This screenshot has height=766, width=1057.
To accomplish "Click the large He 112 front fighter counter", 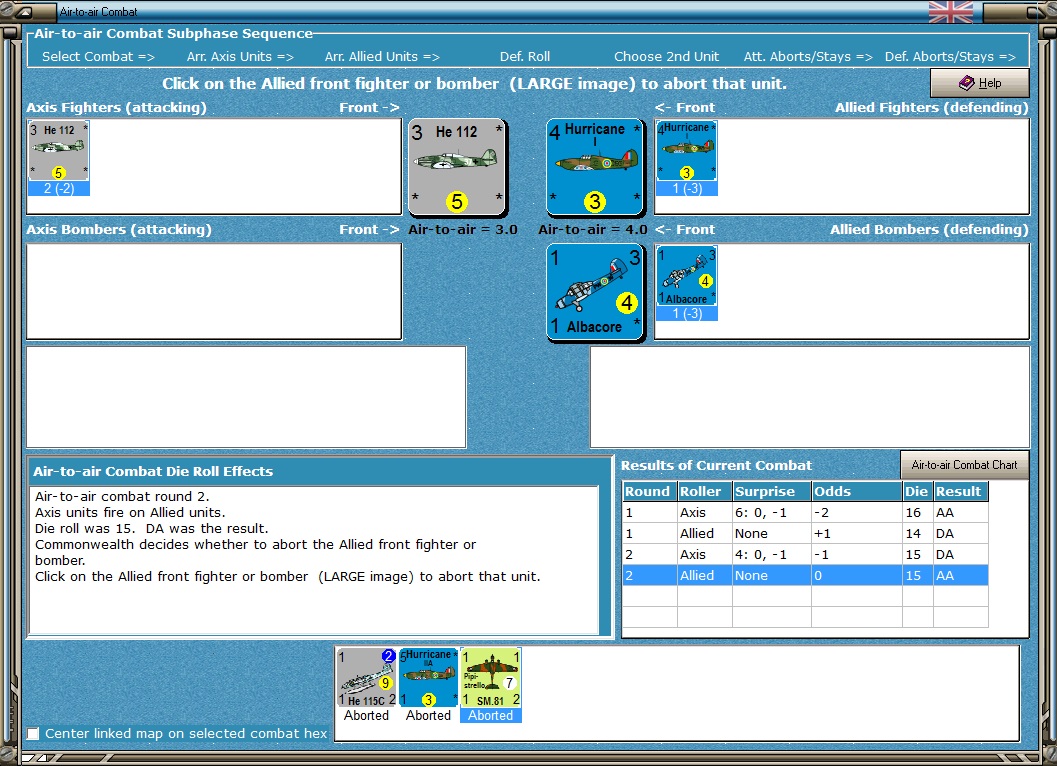I will [457, 167].
